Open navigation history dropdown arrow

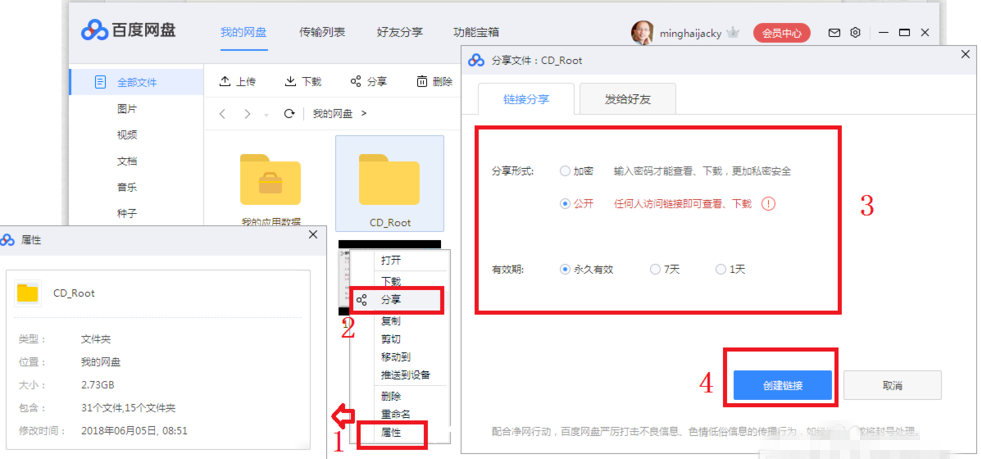coord(266,115)
